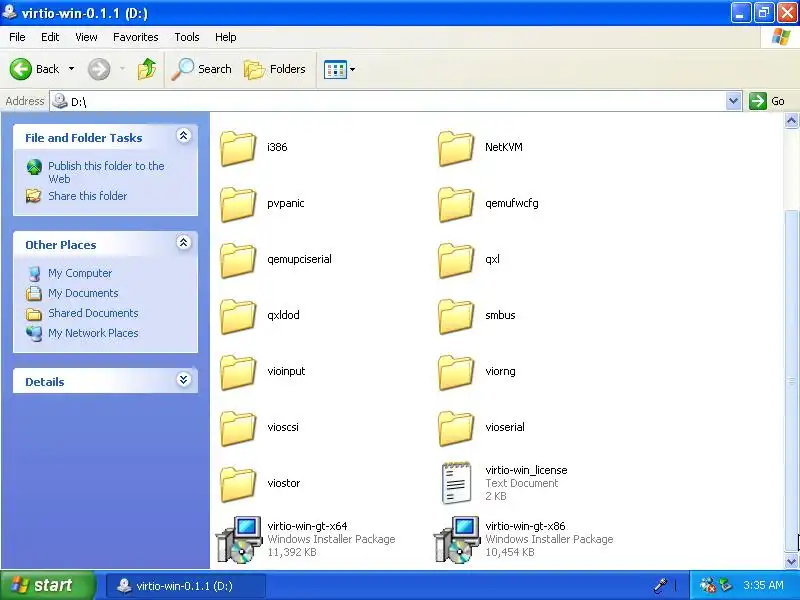Go up one folder level icon
This screenshot has width=800, height=600.
tap(147, 69)
